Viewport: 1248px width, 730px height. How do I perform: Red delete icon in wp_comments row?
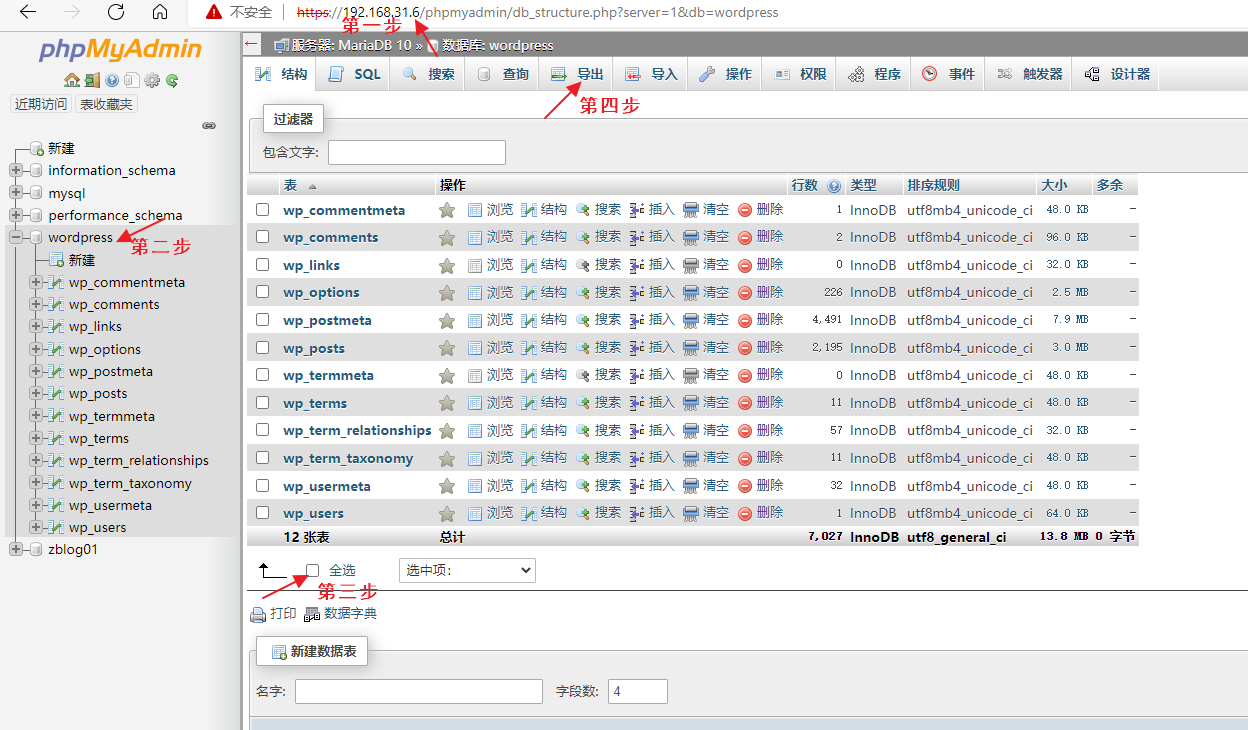click(745, 238)
